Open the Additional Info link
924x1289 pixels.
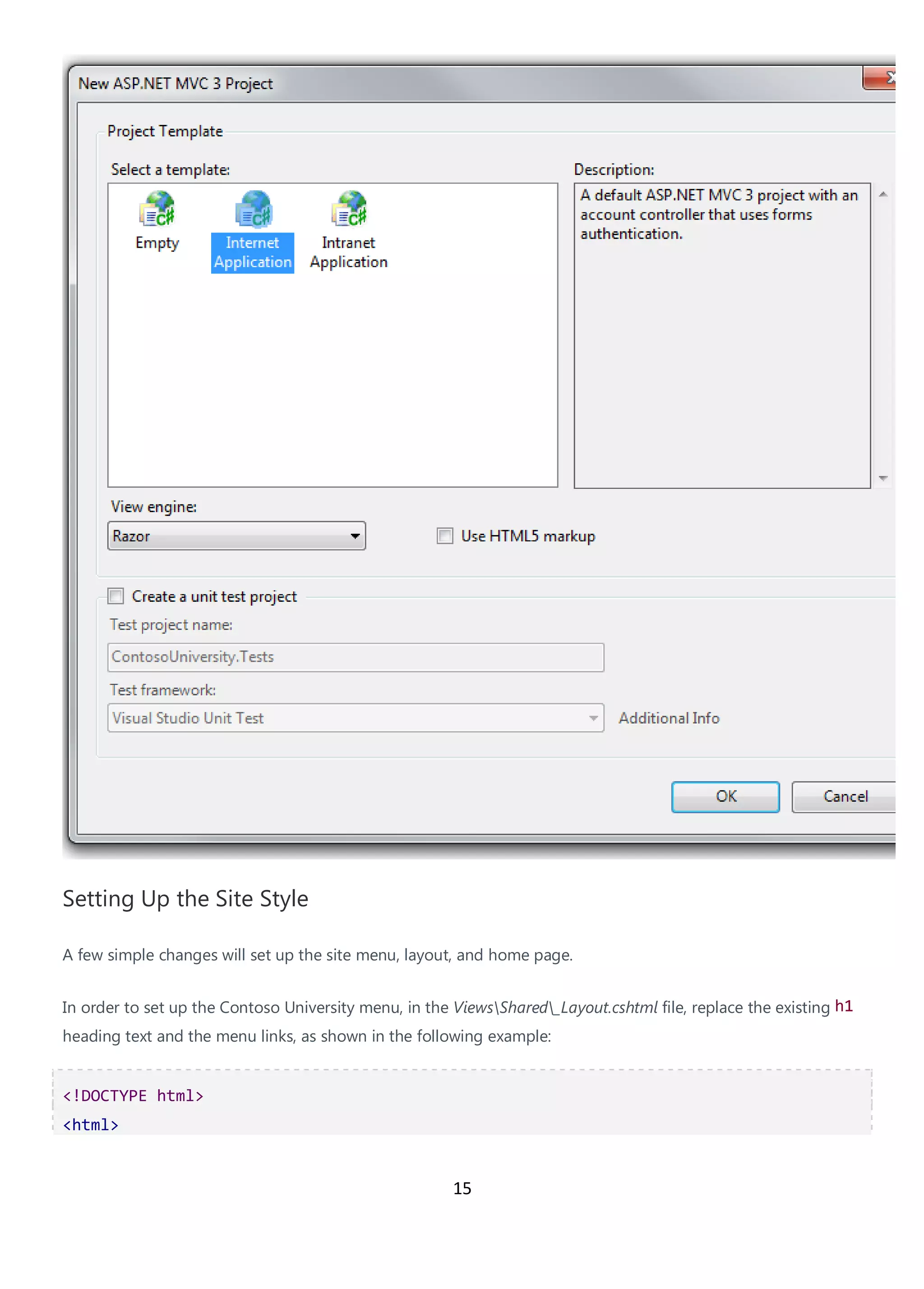tap(669, 718)
